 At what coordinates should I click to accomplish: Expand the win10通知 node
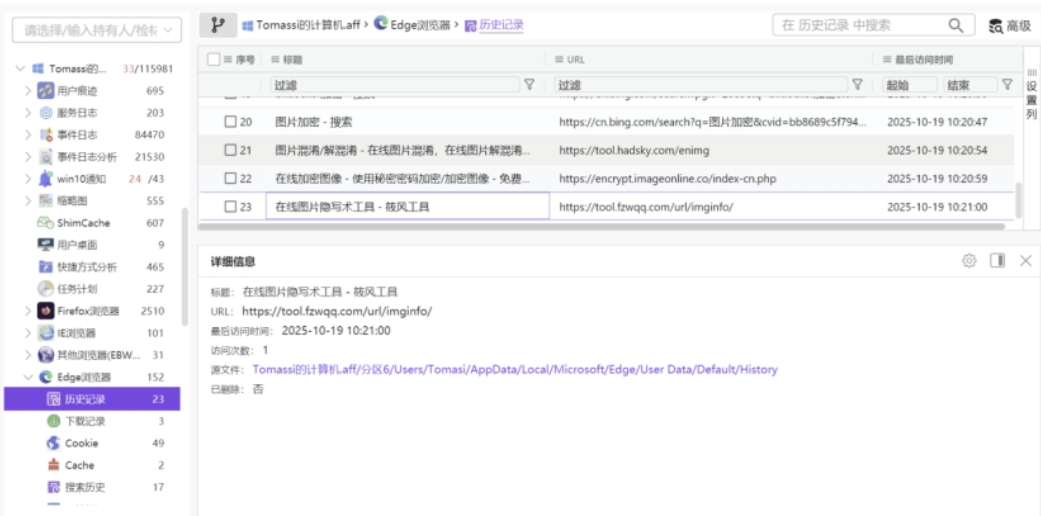pos(28,179)
